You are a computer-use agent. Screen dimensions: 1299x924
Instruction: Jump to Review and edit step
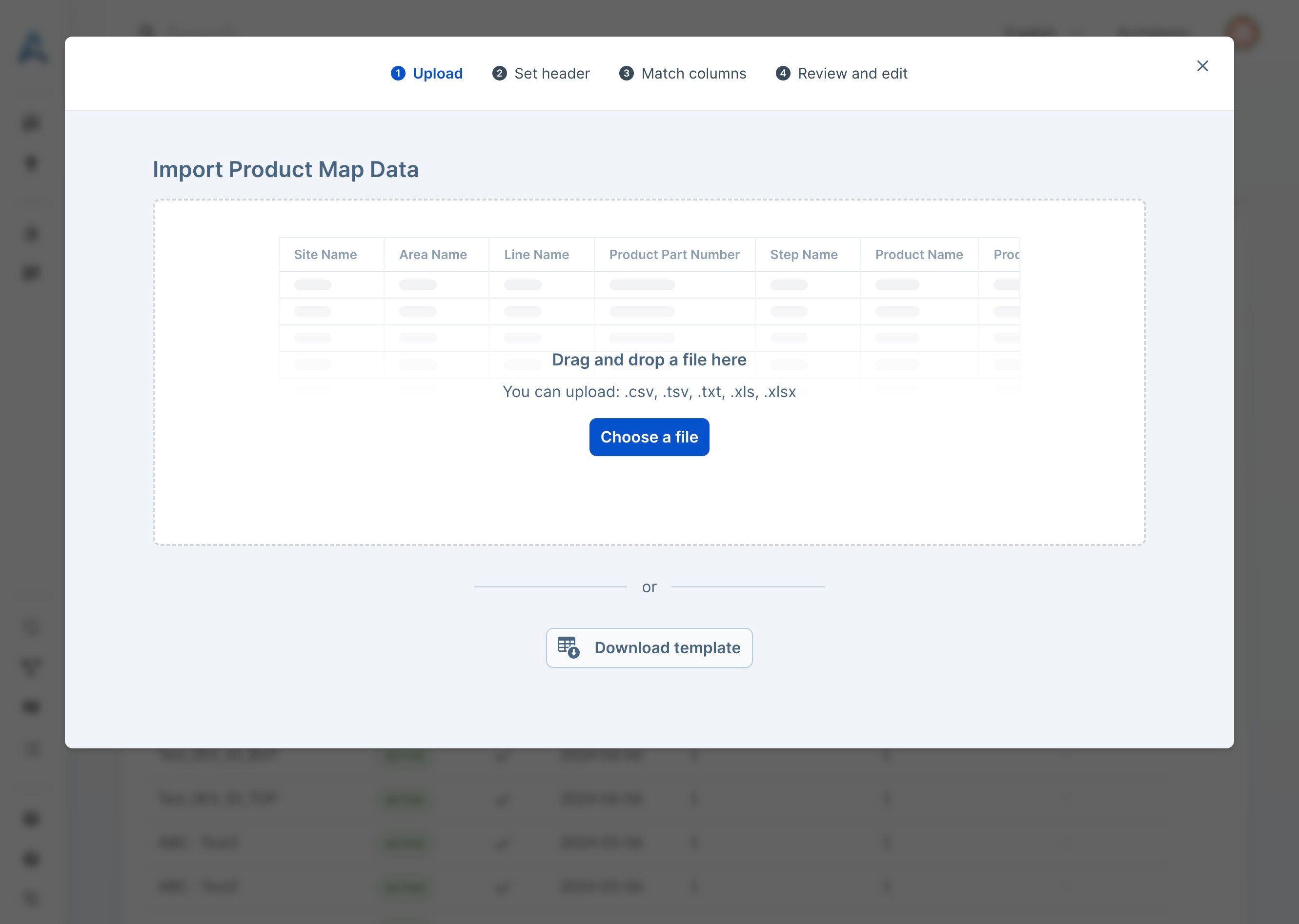coord(852,73)
